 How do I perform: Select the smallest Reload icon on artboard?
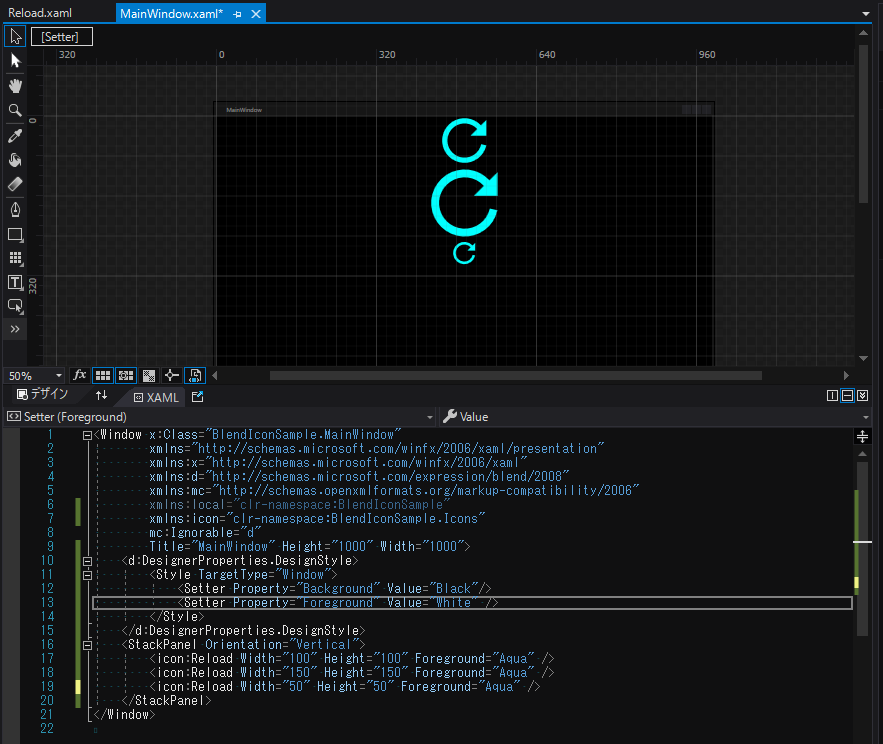tap(465, 253)
